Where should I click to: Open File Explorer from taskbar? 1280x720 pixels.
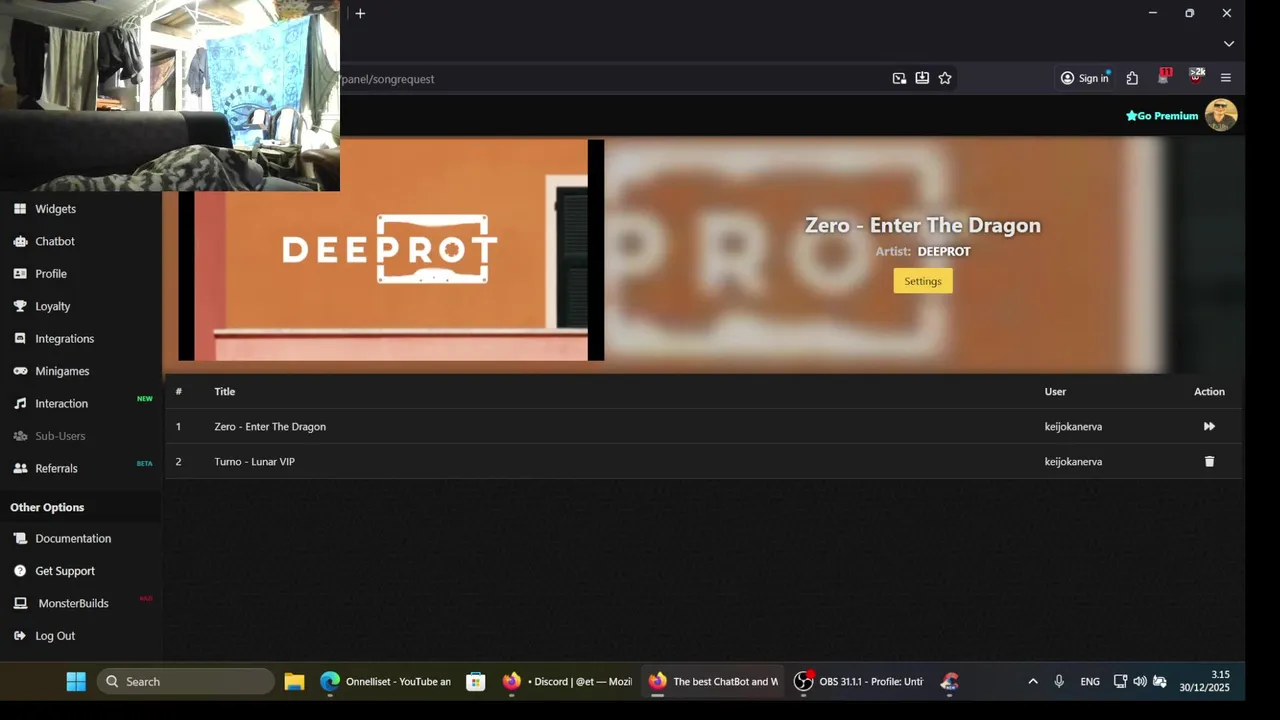click(x=294, y=681)
